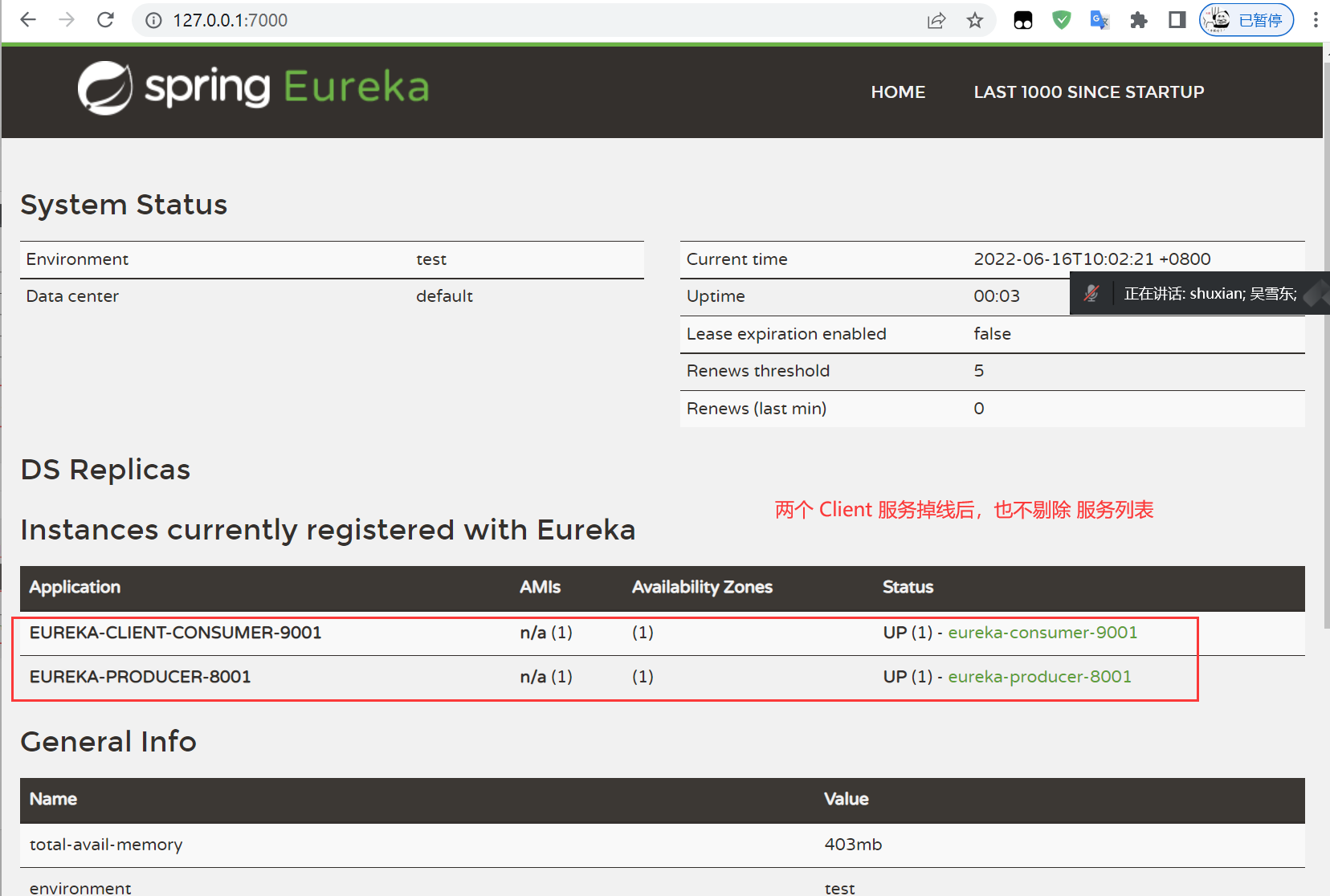Open the Google Translate extension icon
This screenshot has height=896, width=1330.
point(1099,20)
